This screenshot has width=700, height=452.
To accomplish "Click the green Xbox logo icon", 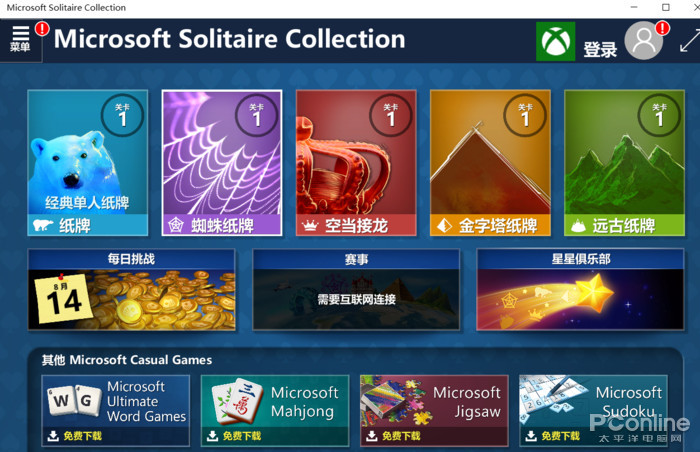I will [x=555, y=41].
